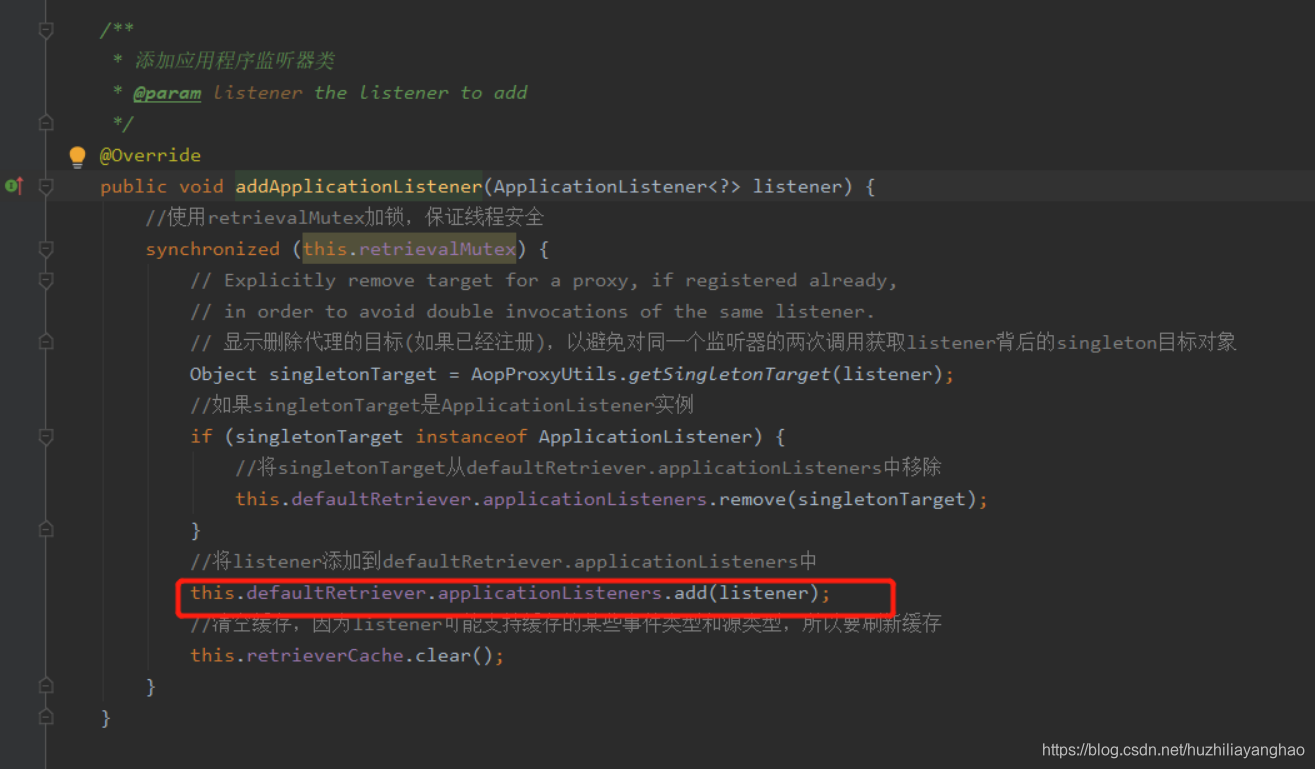Collapse the if singletonTarget instanceof block
The image size is (1315, 769).
click(x=45, y=437)
